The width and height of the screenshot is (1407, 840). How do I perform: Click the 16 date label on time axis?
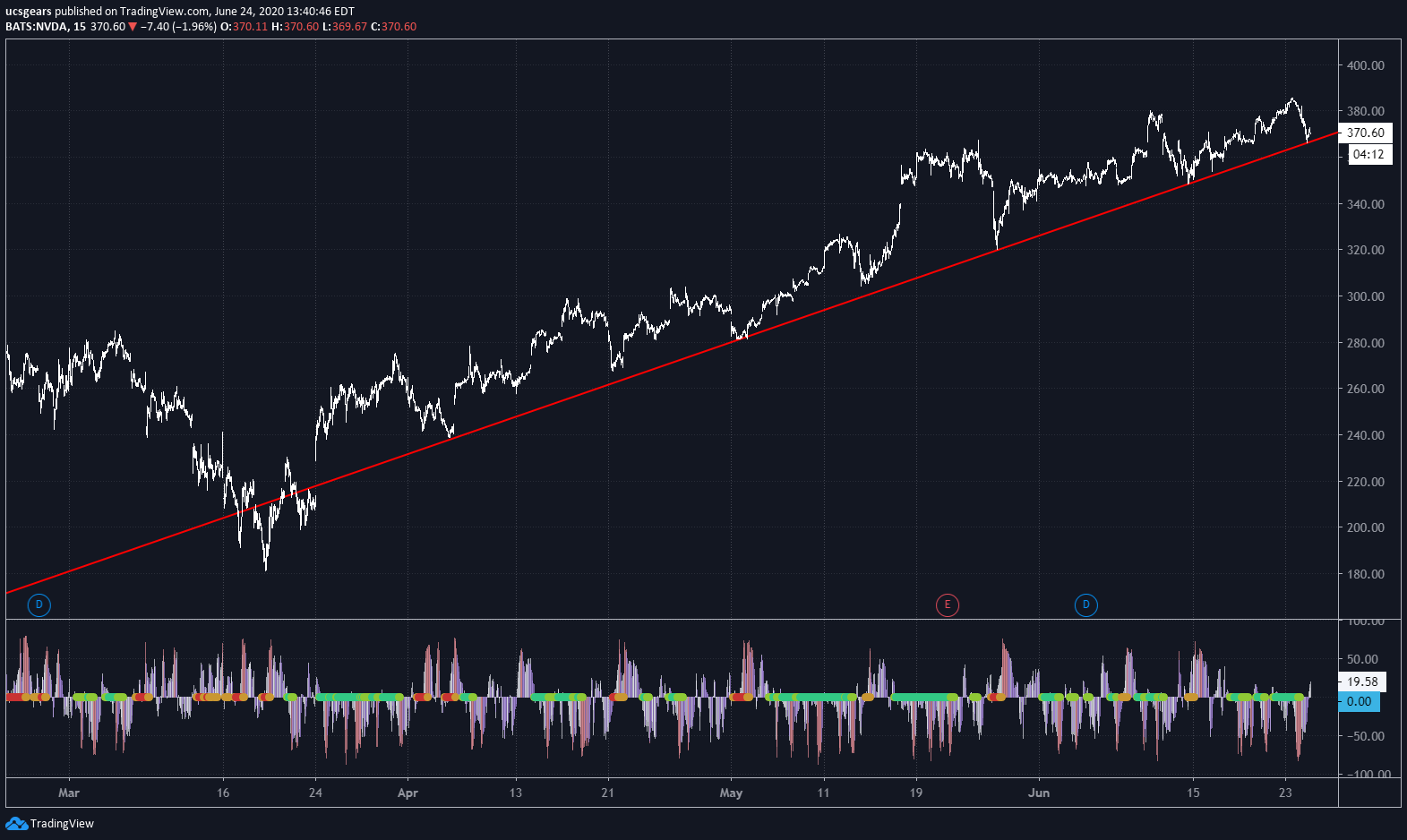point(223,793)
